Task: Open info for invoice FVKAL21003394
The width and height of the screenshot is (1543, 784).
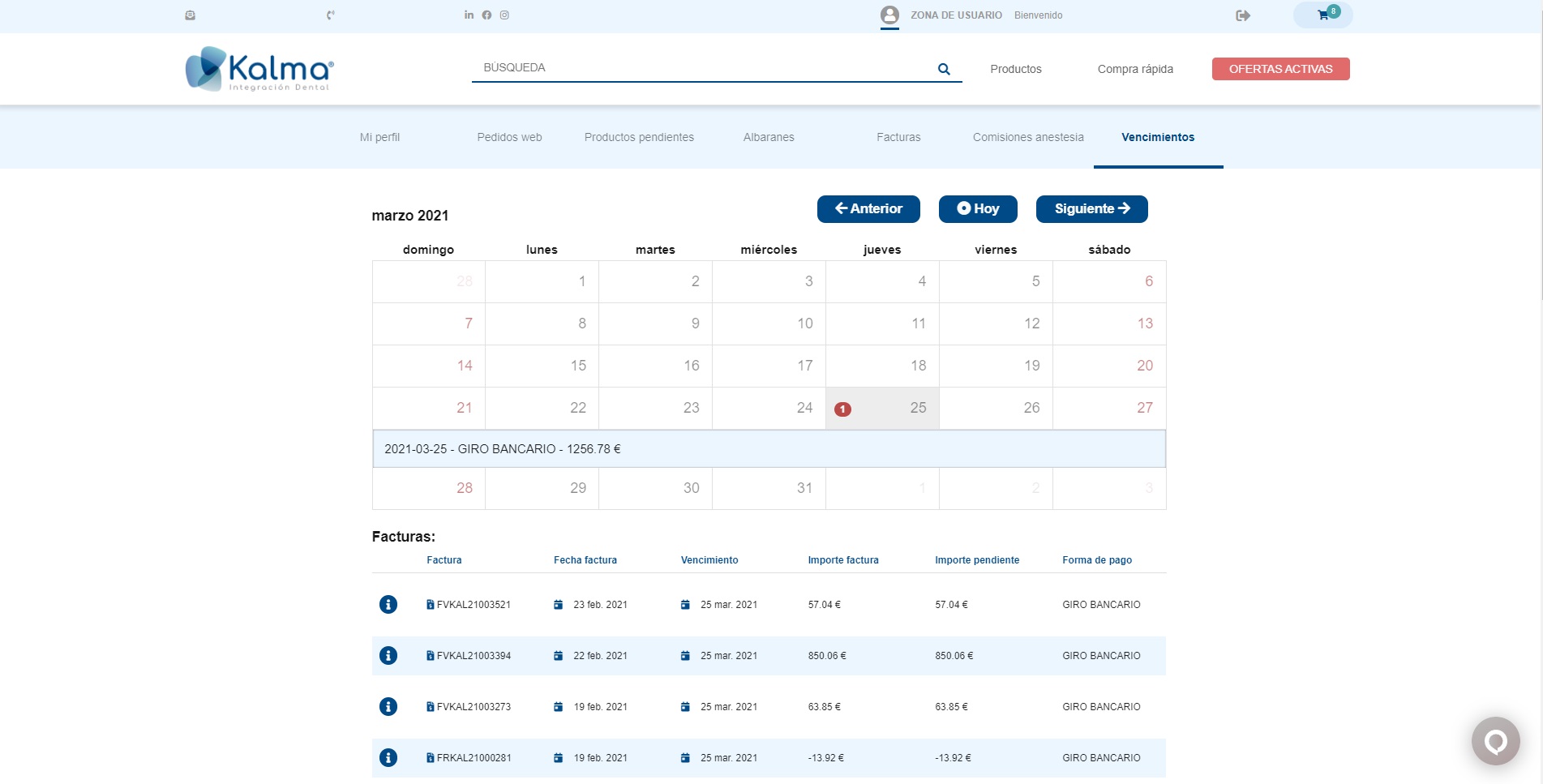Action: pyautogui.click(x=388, y=655)
